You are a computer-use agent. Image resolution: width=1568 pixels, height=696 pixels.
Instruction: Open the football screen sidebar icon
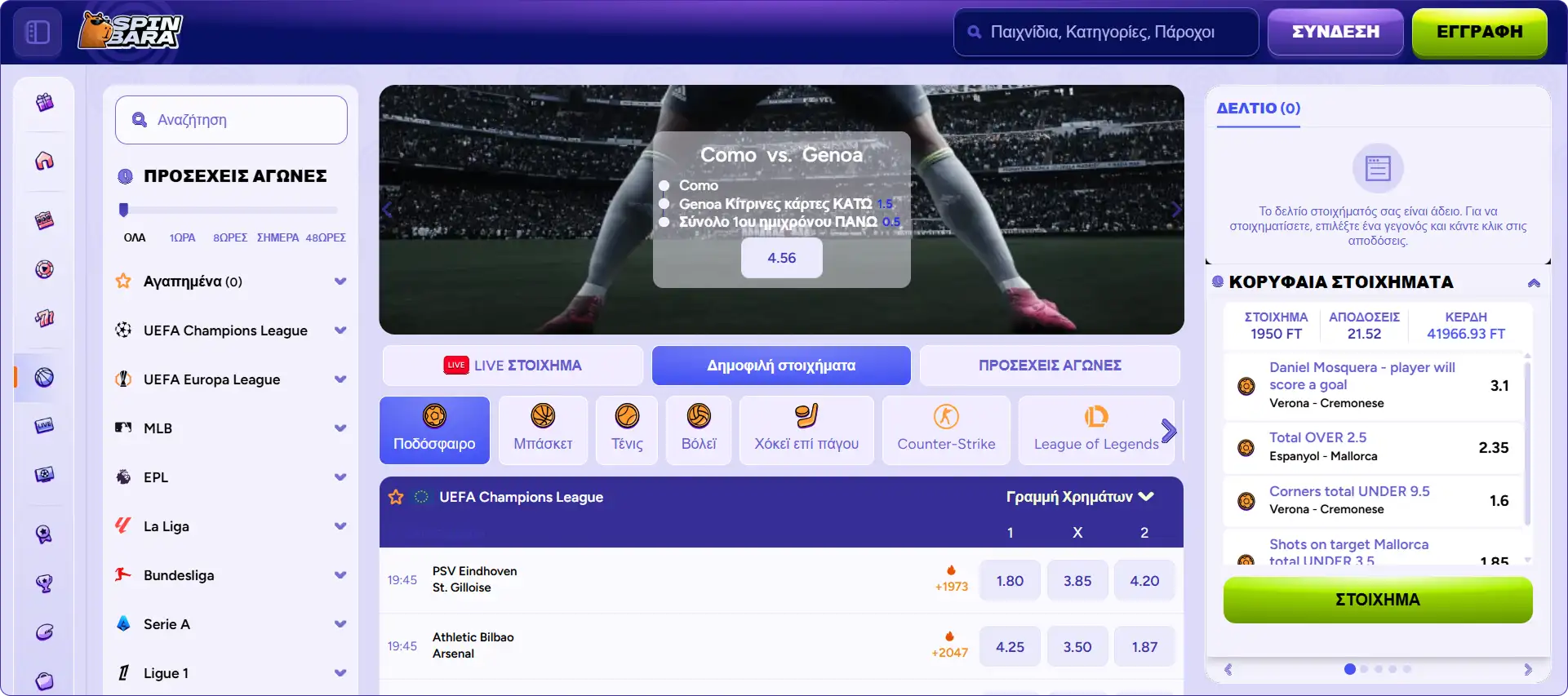point(44,475)
